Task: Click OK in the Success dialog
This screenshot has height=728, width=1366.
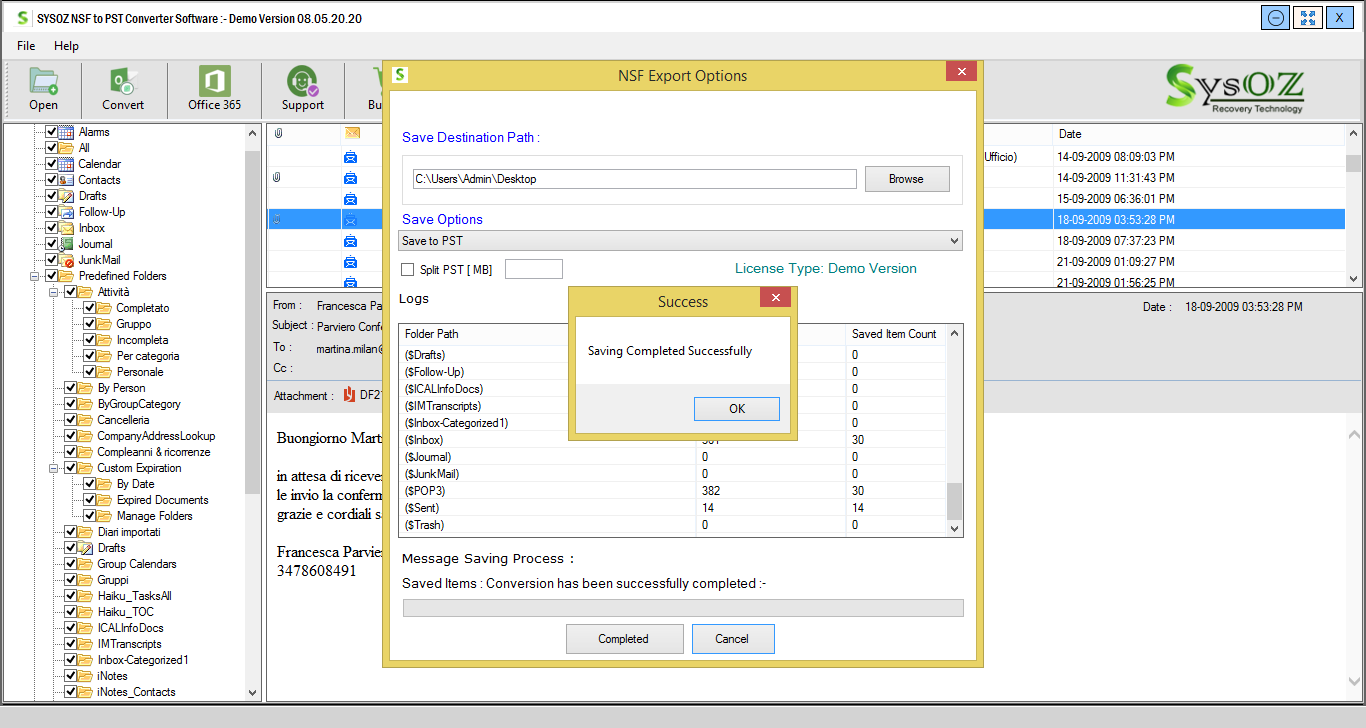Action: tap(737, 408)
